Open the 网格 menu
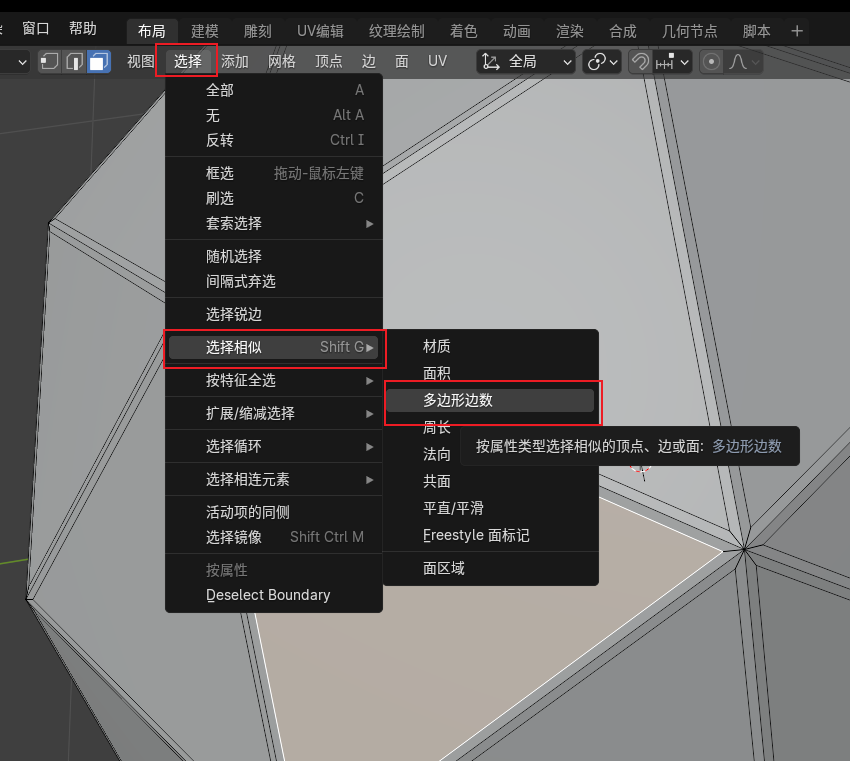The image size is (850, 761). coord(282,61)
